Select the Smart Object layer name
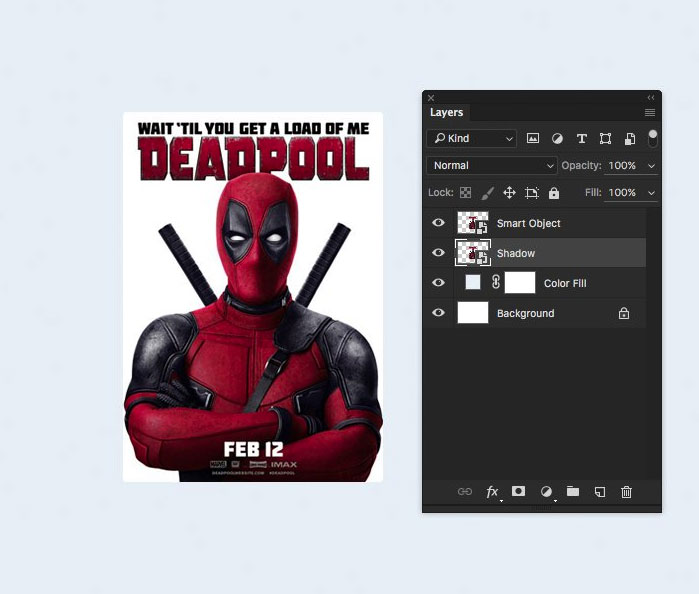The height and width of the screenshot is (594, 699). (x=529, y=223)
